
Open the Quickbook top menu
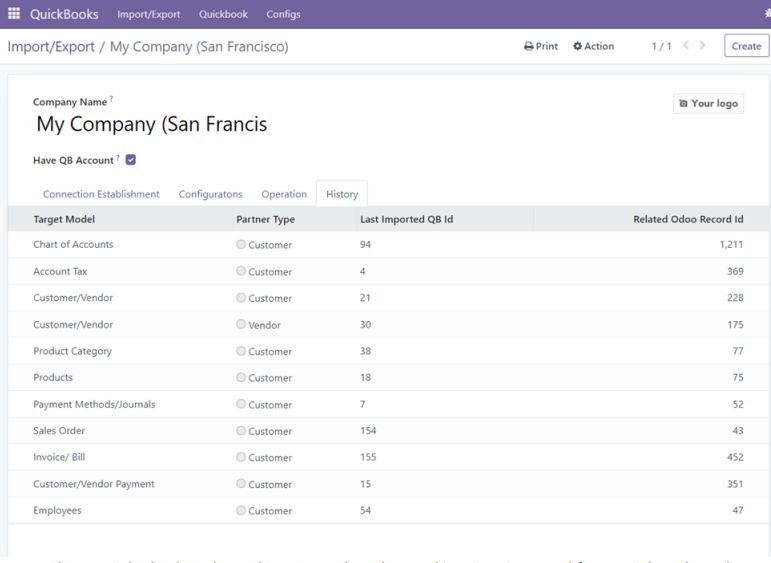pyautogui.click(x=223, y=14)
